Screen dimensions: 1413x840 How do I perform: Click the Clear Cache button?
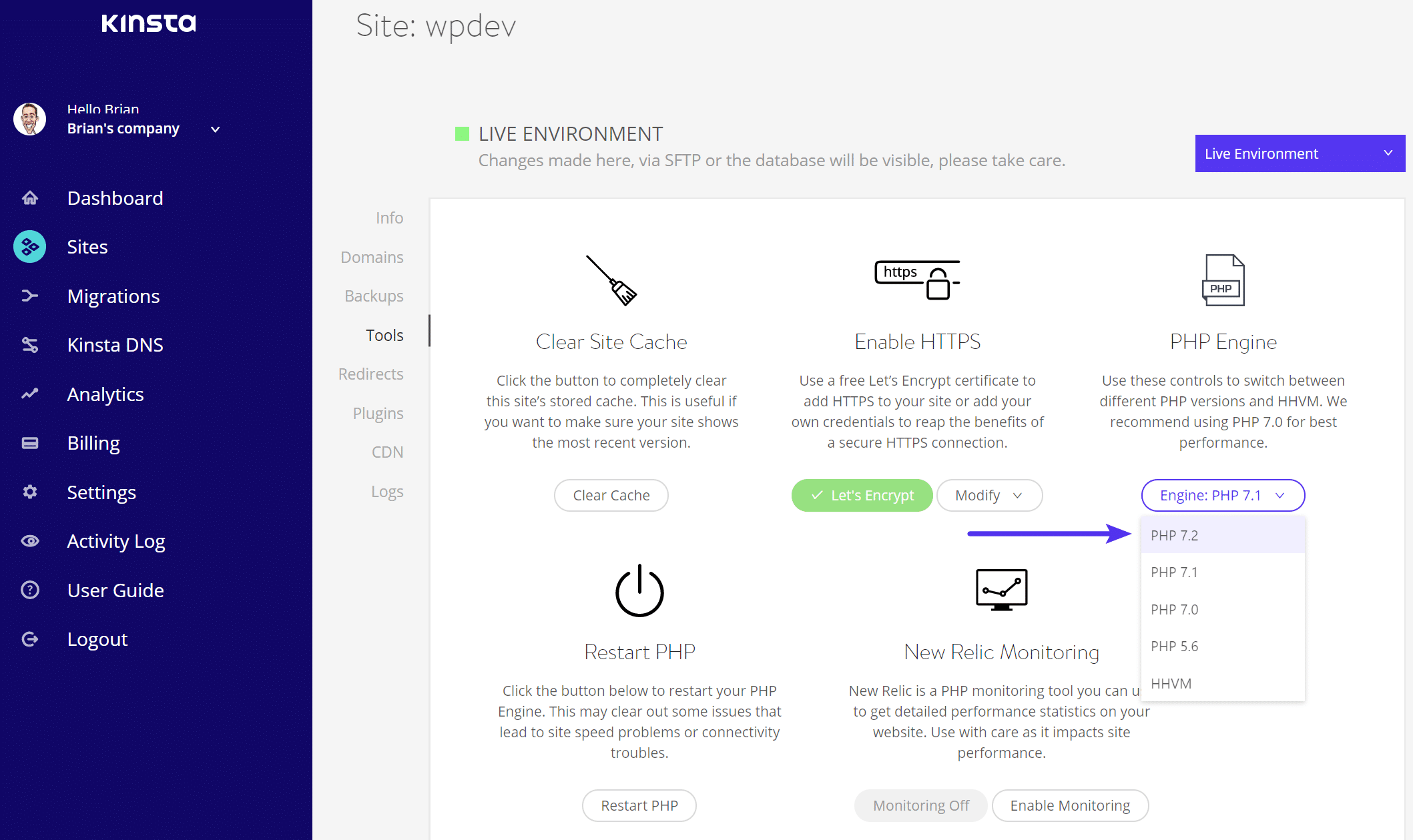click(611, 495)
